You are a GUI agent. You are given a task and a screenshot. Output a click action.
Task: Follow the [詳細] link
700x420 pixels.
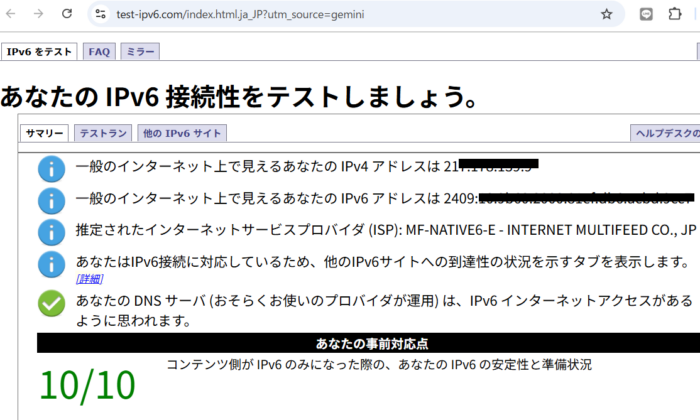[90, 279]
